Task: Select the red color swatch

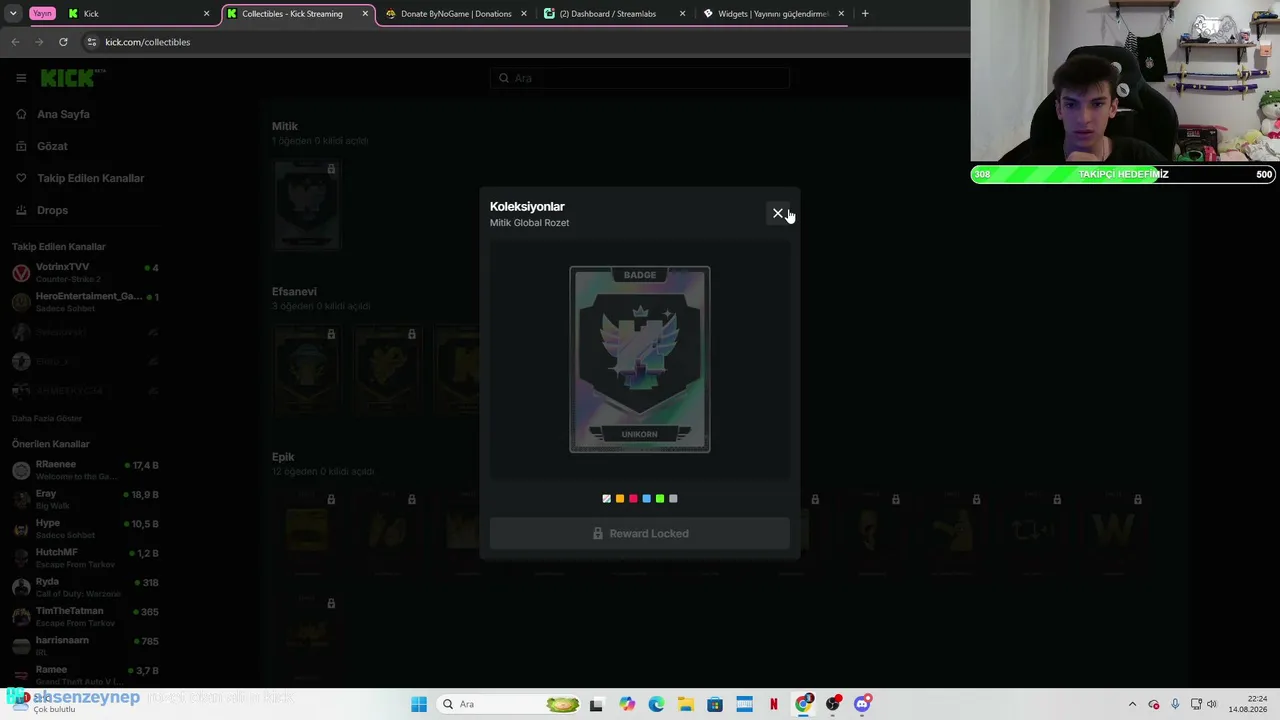Action: (x=633, y=498)
